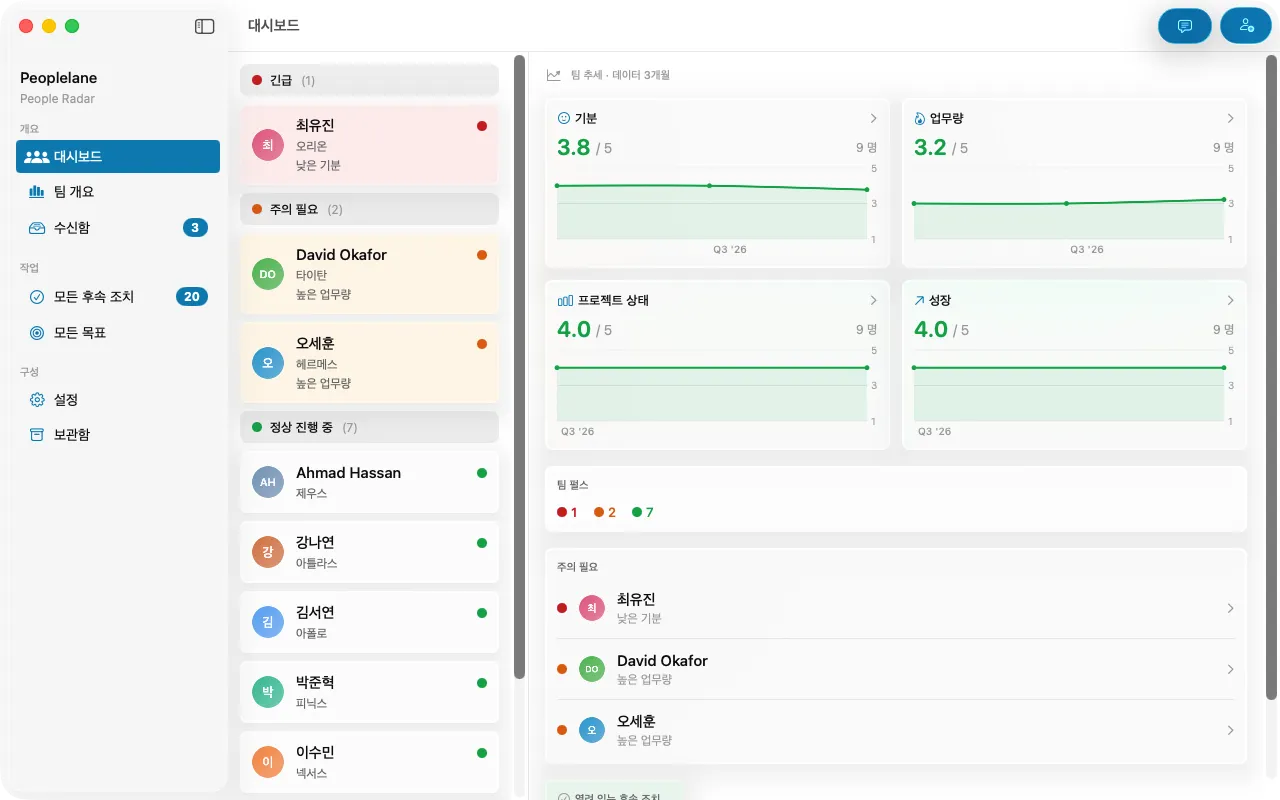Viewport: 1280px width, 800px height.
Task: Open 오세훈 row chevron in 주의 필요 panel
Action: tap(1230, 730)
